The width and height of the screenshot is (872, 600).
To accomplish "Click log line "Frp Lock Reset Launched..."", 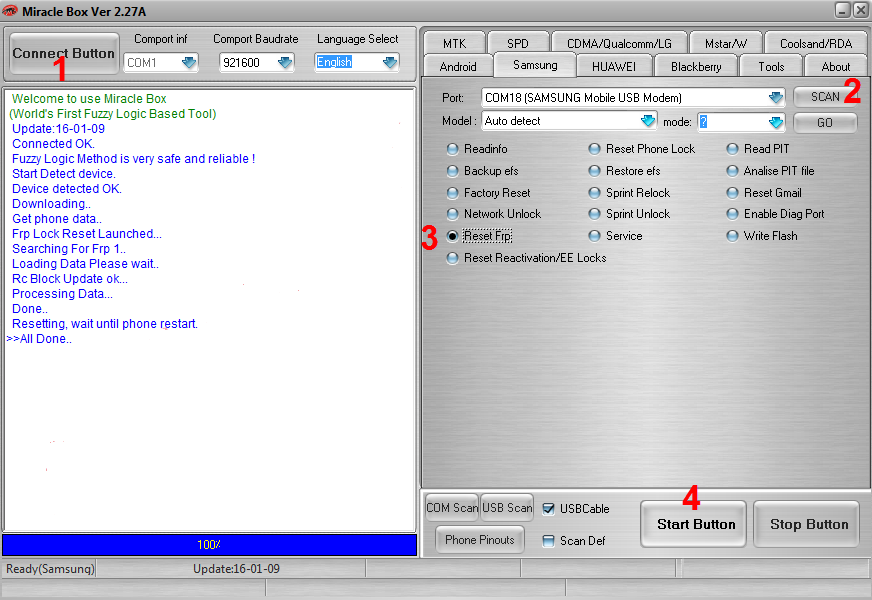I will point(87,234).
